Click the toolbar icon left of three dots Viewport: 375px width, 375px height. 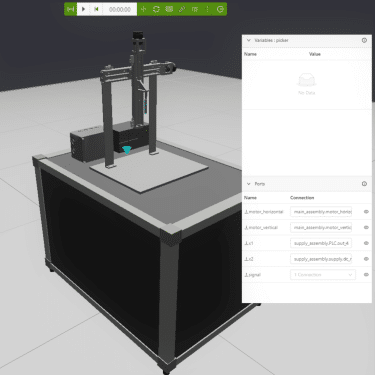click(195, 9)
